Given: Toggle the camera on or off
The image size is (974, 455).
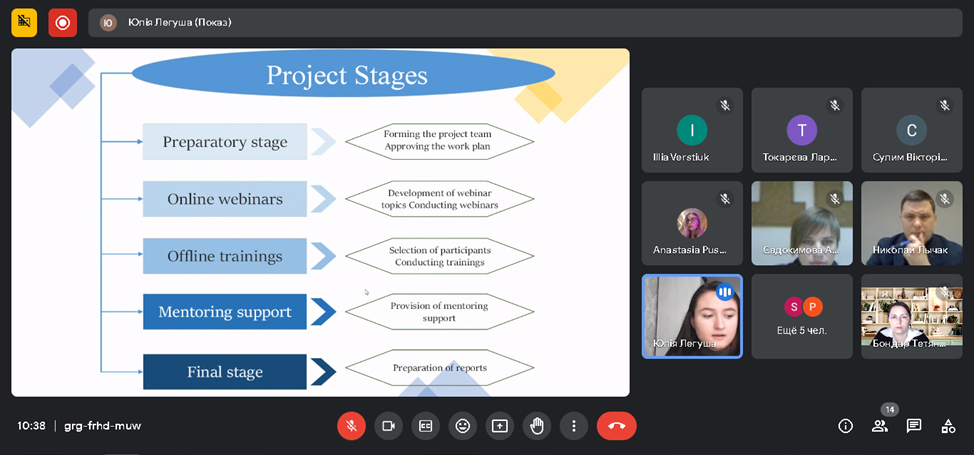Looking at the screenshot, I should point(388,426).
